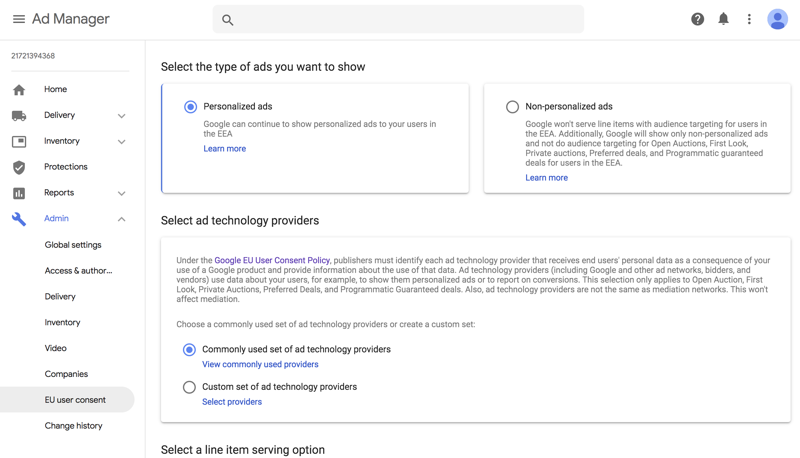
Task: Click the Help question mark icon
Action: (x=697, y=19)
